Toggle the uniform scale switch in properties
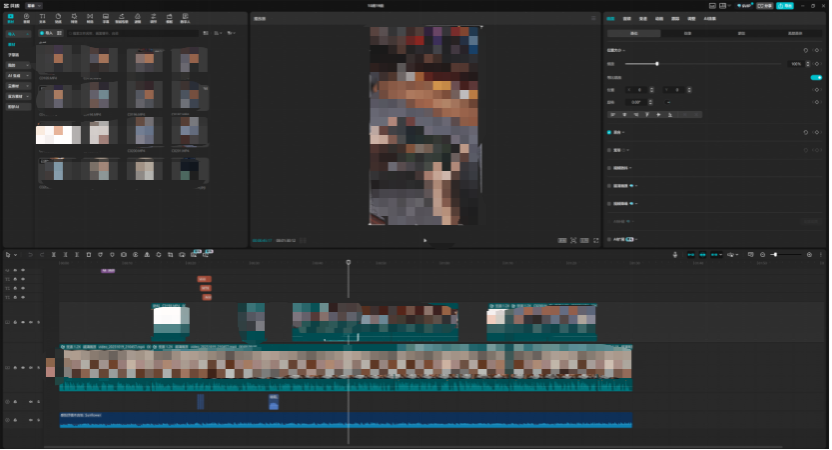832x450 pixels. 816,77
